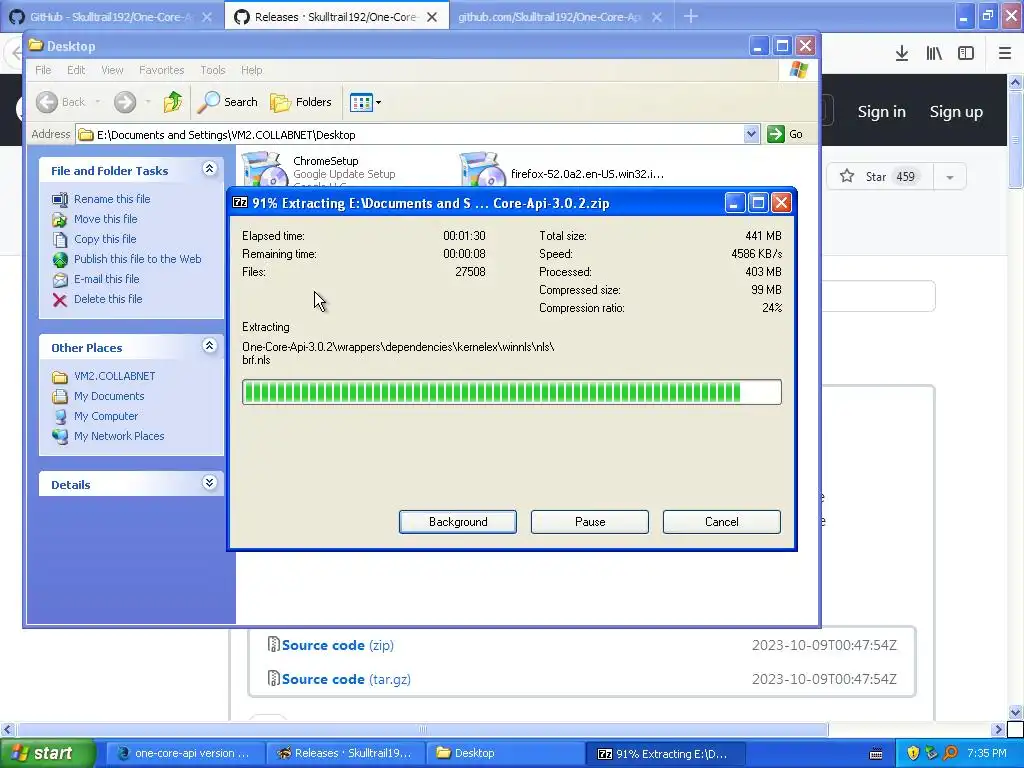Open the Favorites menu
The height and width of the screenshot is (768, 1024).
[x=161, y=70]
